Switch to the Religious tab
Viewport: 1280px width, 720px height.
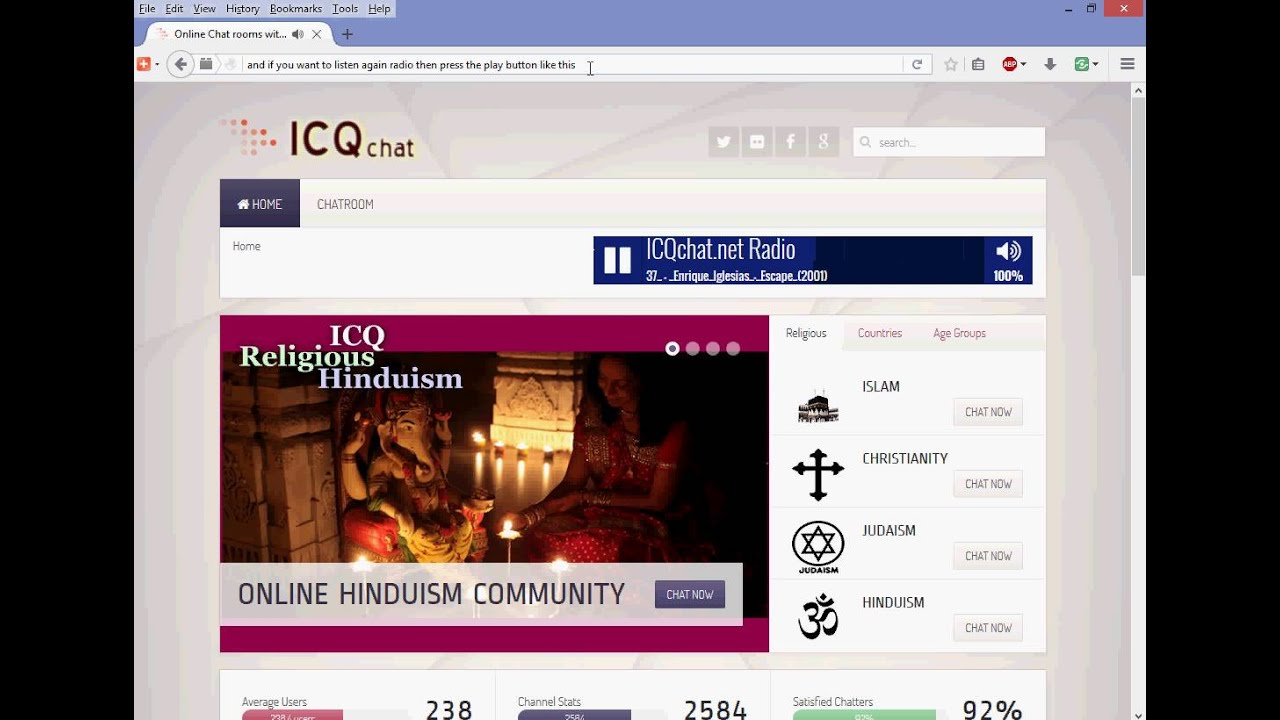click(806, 333)
